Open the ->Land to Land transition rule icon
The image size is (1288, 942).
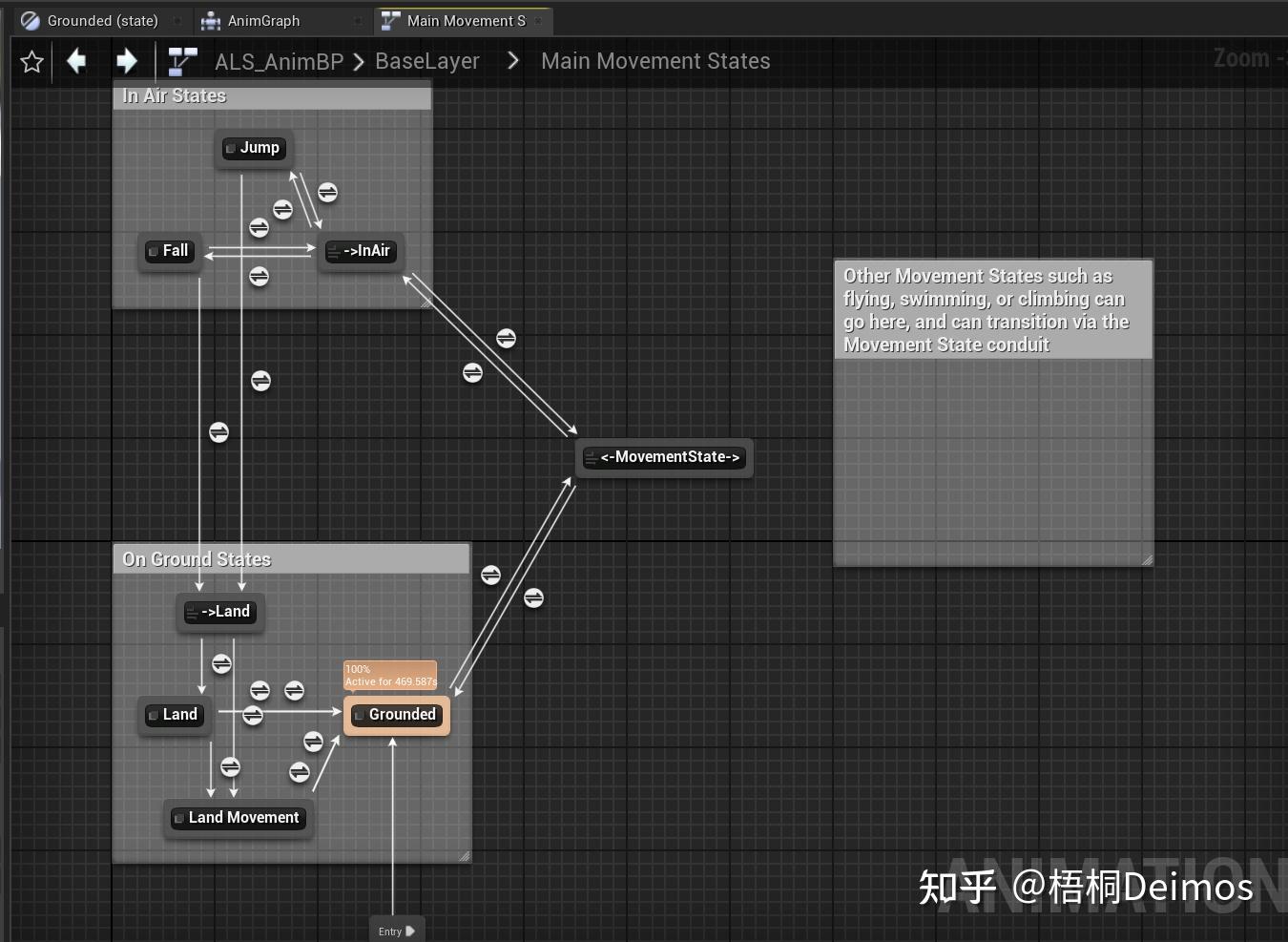[221, 663]
